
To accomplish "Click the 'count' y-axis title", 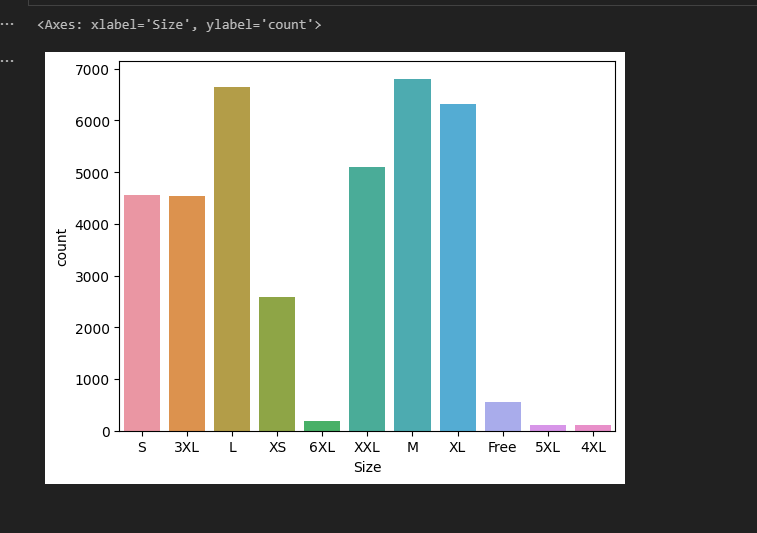I will pos(62,247).
